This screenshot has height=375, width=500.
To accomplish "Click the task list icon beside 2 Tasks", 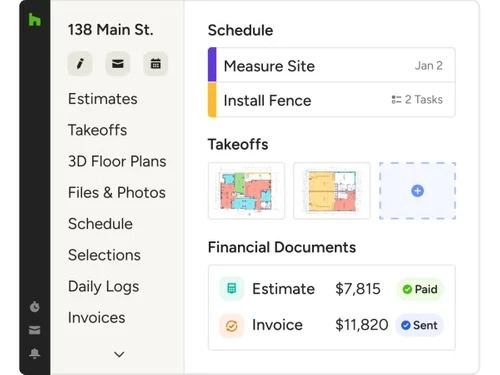I will [x=396, y=99].
